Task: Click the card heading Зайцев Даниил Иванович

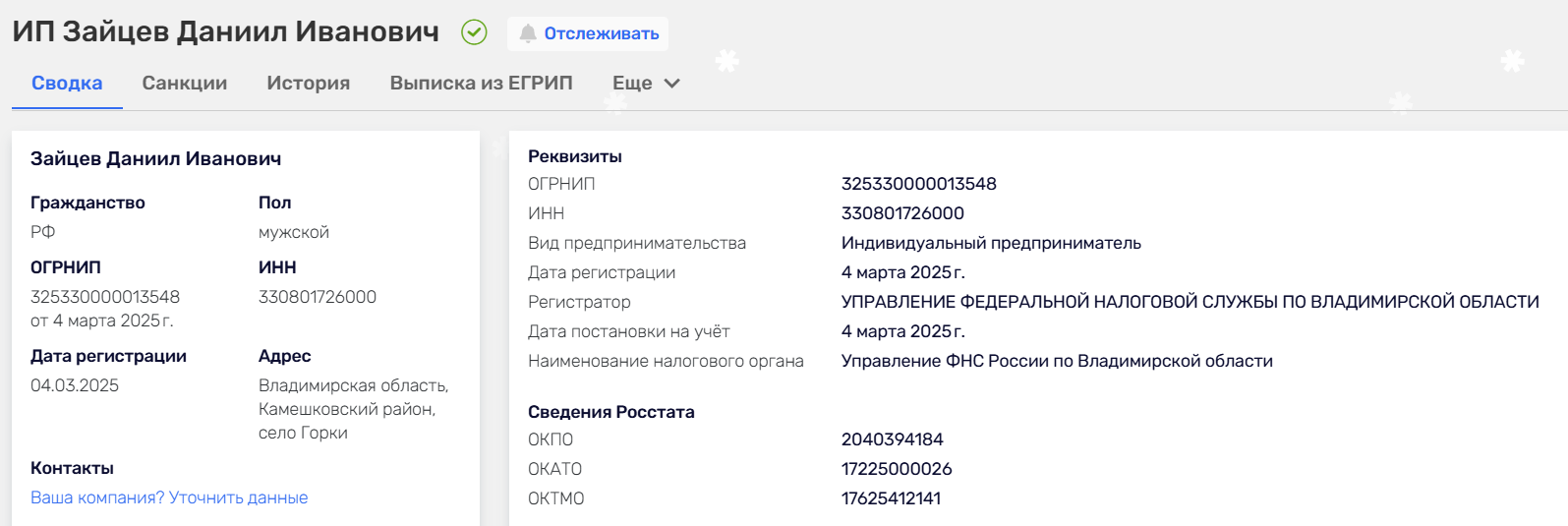Action: [156, 158]
